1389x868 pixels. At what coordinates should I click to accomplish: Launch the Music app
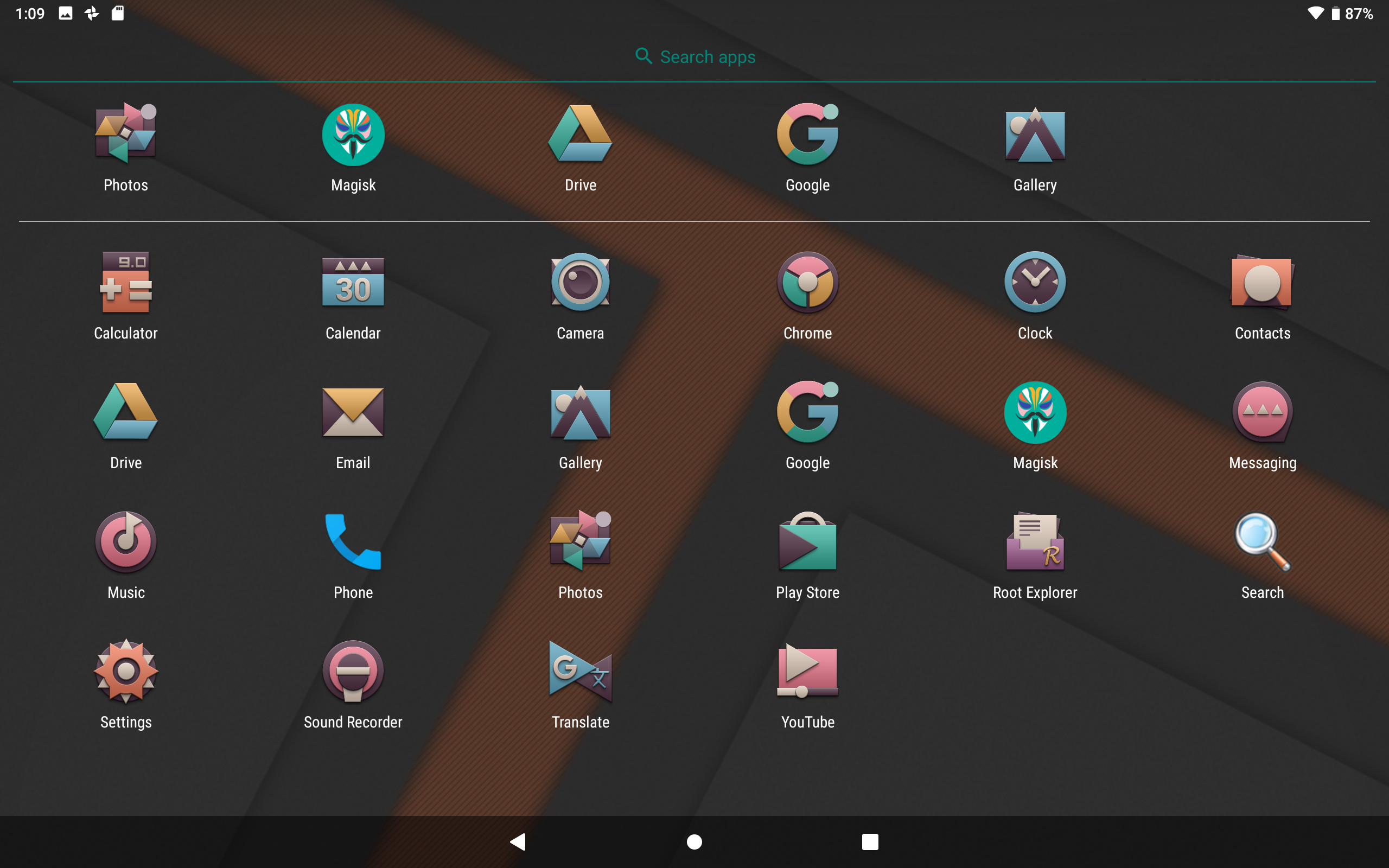coord(126,541)
